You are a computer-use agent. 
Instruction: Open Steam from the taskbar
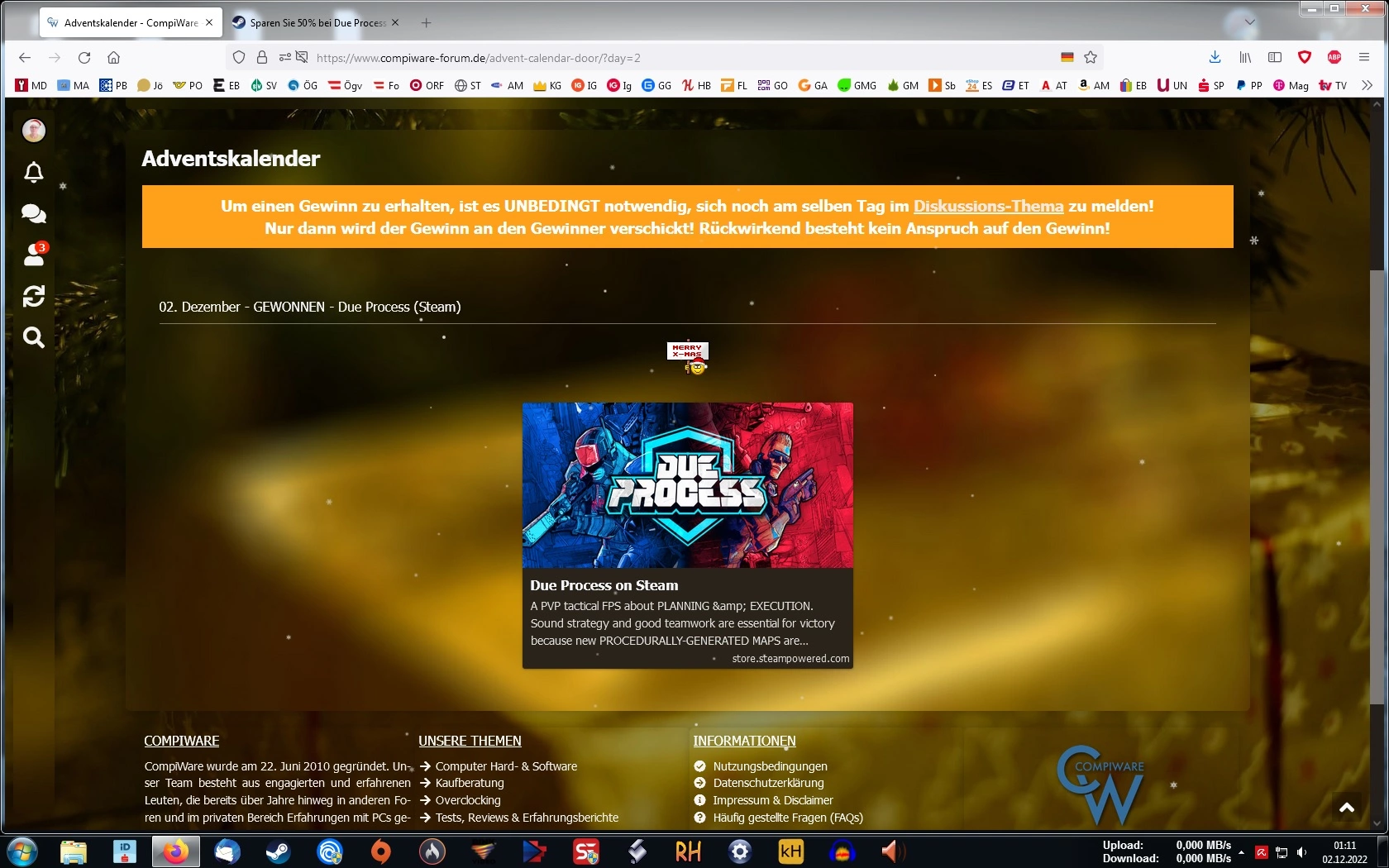[279, 851]
